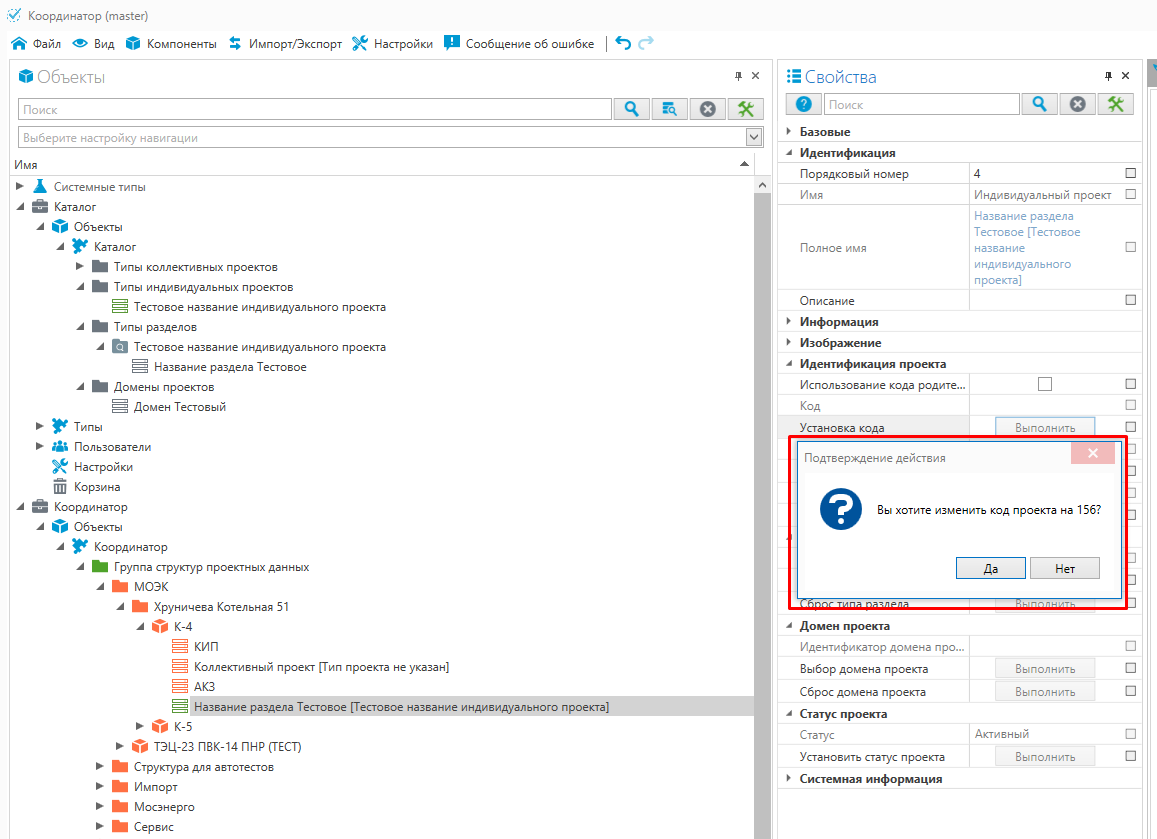1157x839 pixels.
Task: Open the navigation settings dropdown
Action: point(754,137)
